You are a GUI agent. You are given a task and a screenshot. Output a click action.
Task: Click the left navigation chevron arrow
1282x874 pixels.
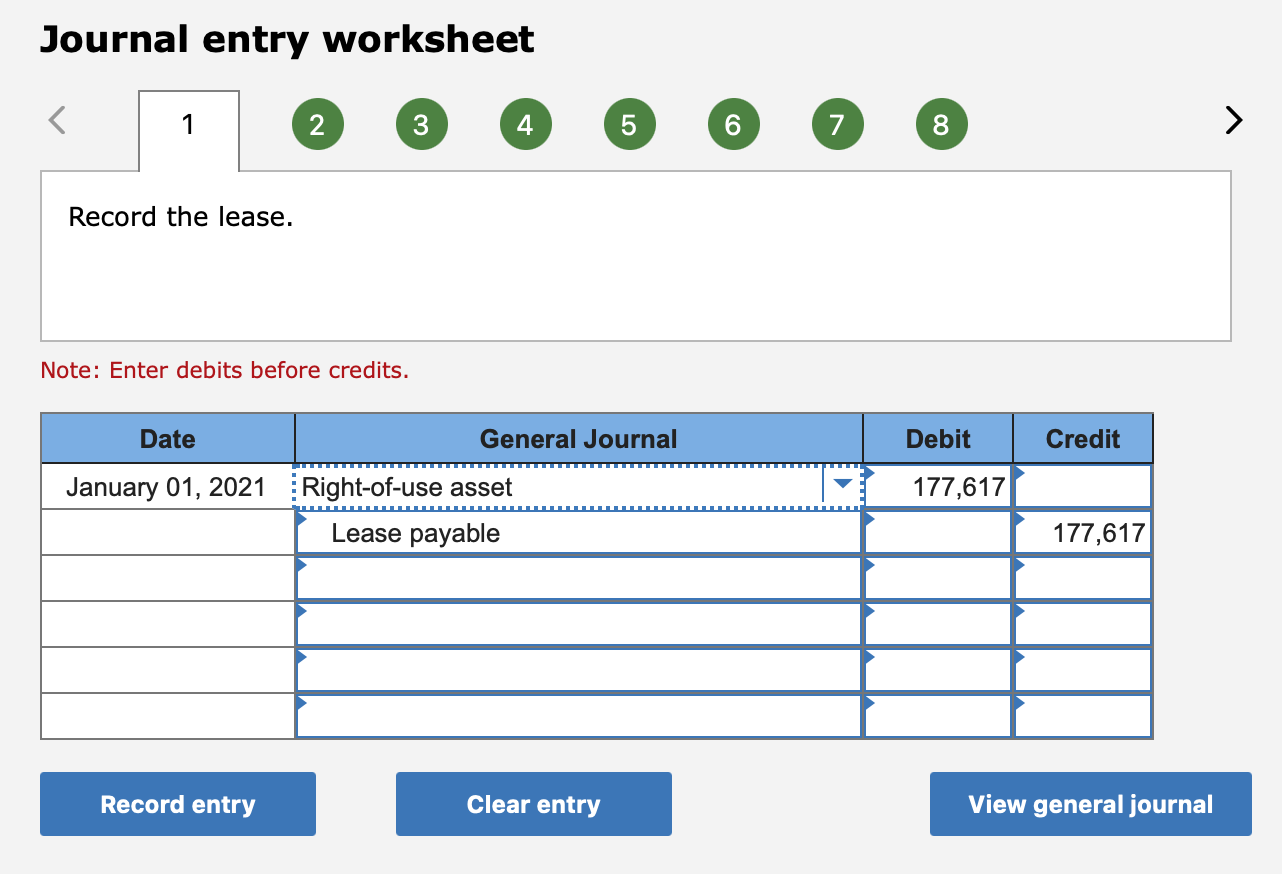pyautogui.click(x=57, y=120)
